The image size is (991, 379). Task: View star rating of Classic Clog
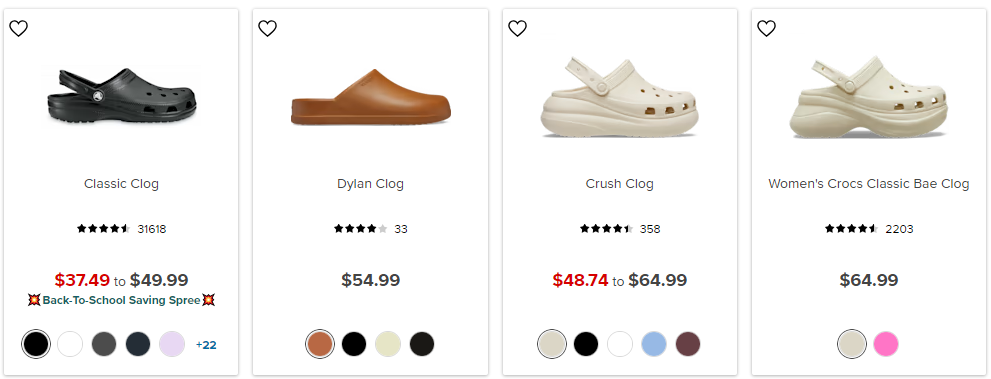click(x=104, y=229)
